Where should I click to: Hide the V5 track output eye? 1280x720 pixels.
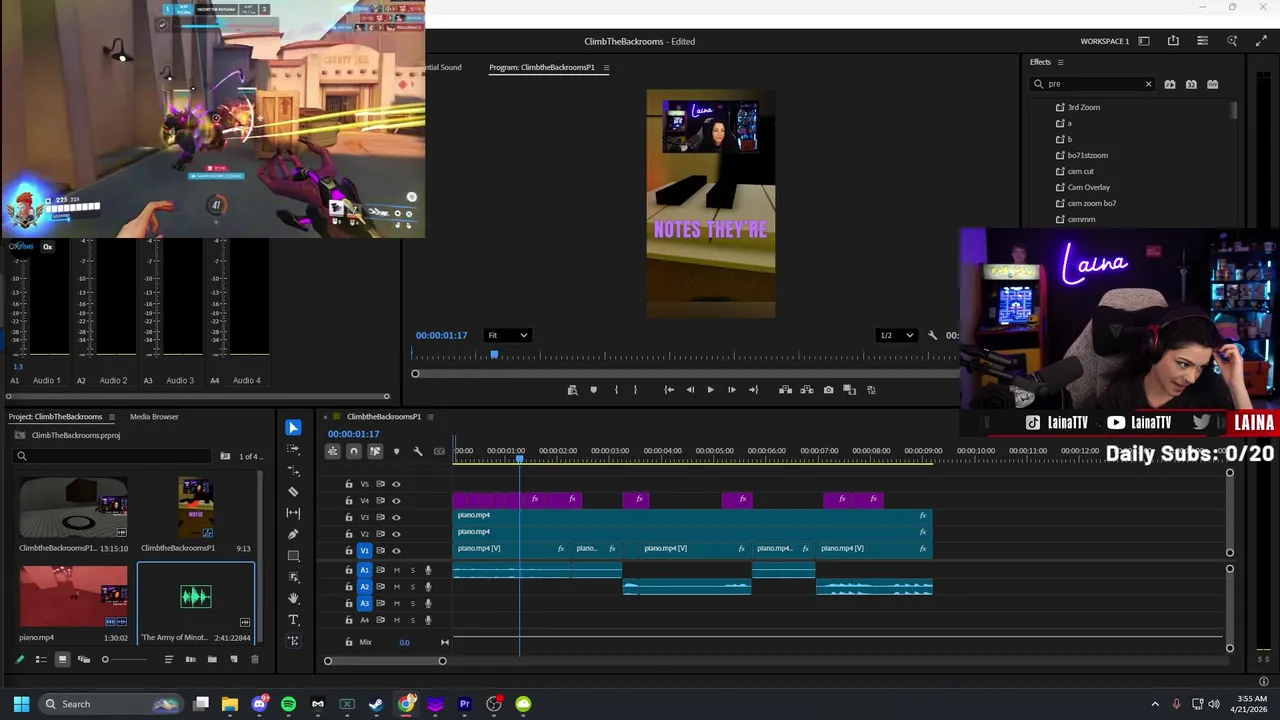click(396, 484)
